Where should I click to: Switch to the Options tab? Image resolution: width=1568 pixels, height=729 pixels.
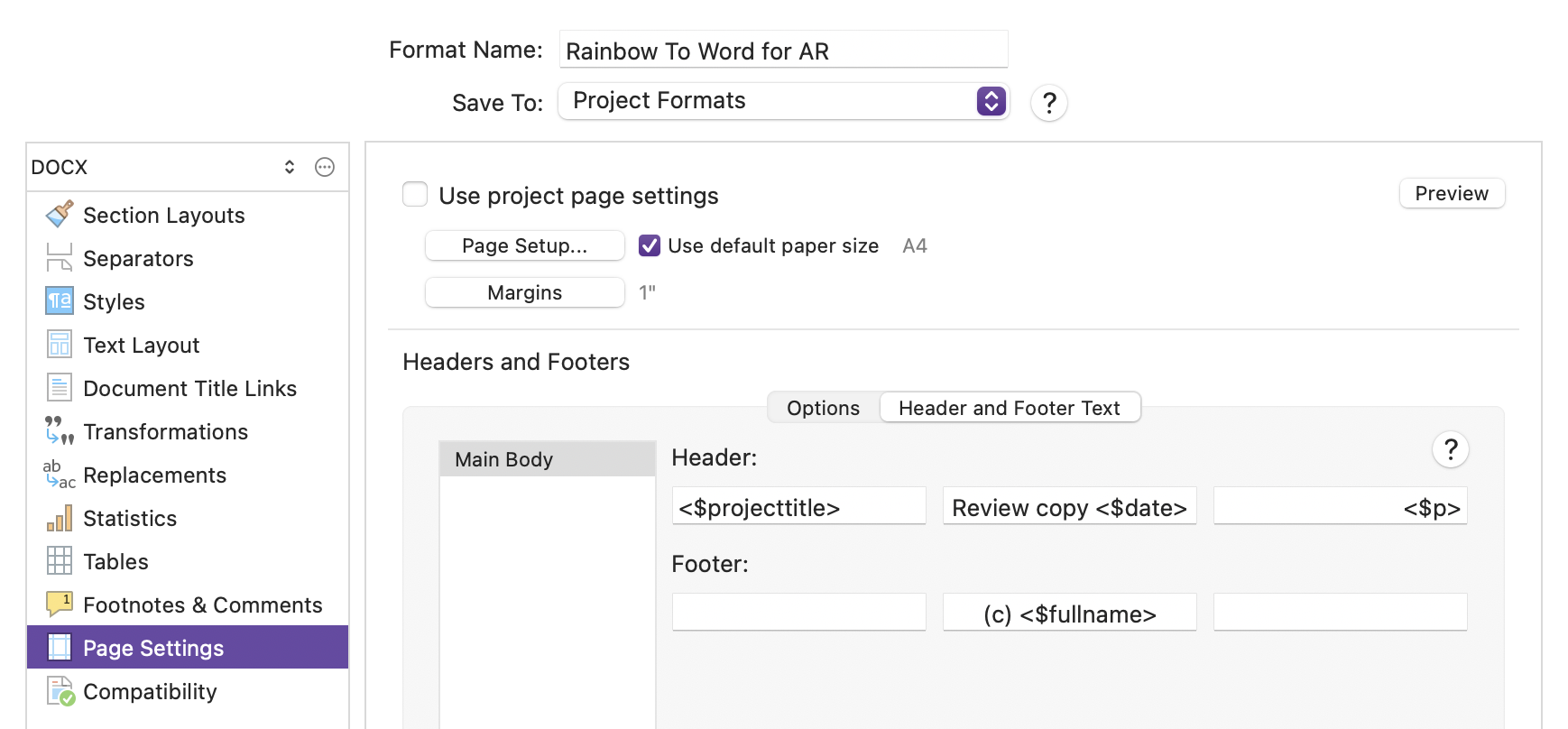click(x=824, y=408)
